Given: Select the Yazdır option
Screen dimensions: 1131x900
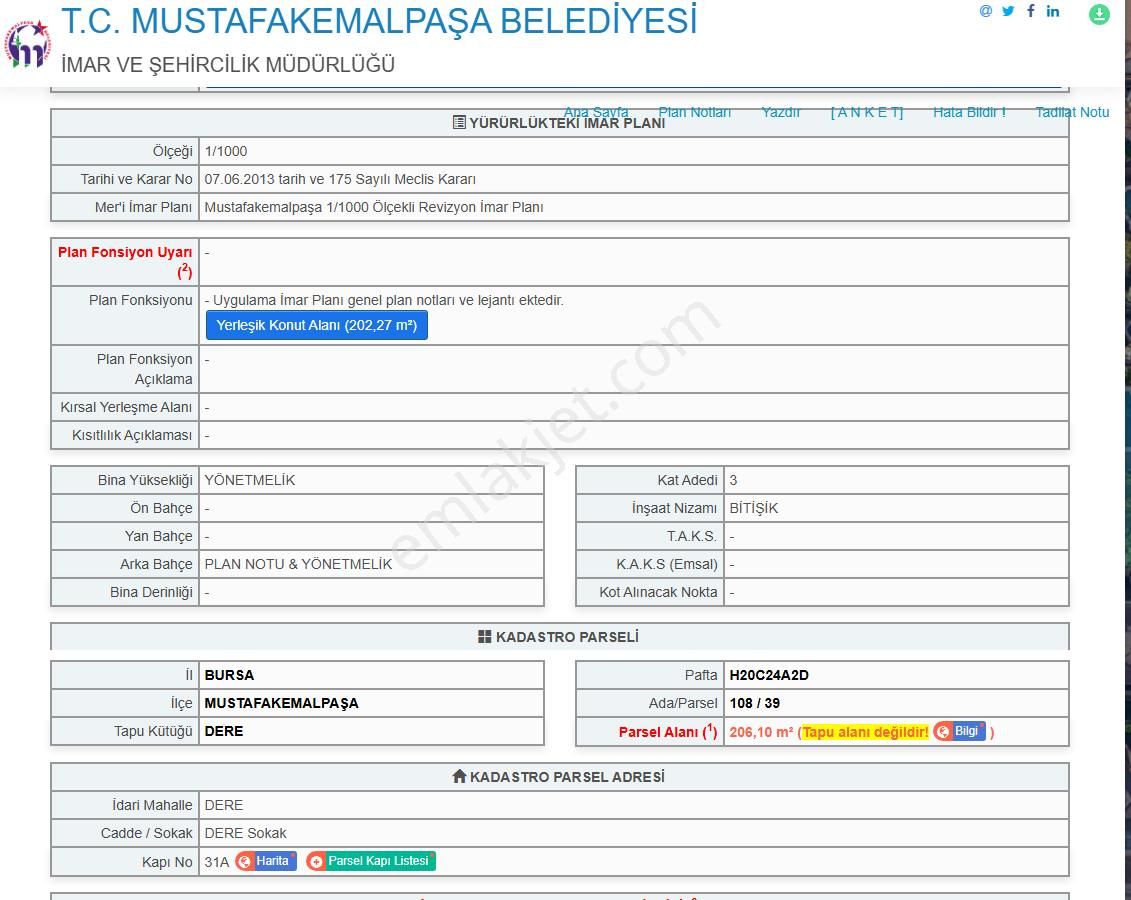Looking at the screenshot, I should (x=782, y=112).
